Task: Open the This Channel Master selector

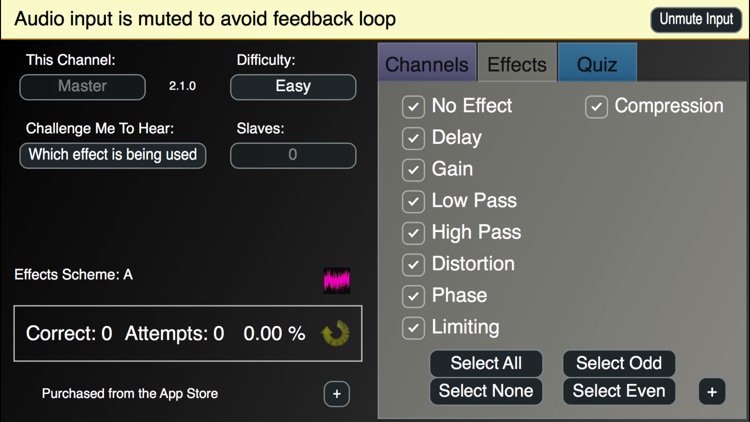Action: pos(82,87)
